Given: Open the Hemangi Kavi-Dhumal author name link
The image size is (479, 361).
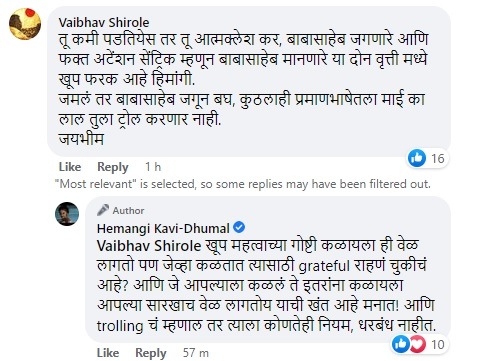Looking at the screenshot, I should pos(163,228).
